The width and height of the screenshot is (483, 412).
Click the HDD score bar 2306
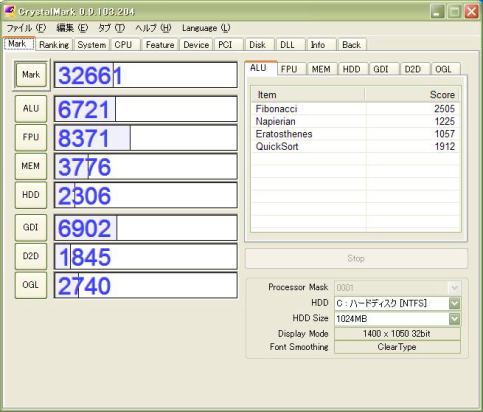coord(146,195)
